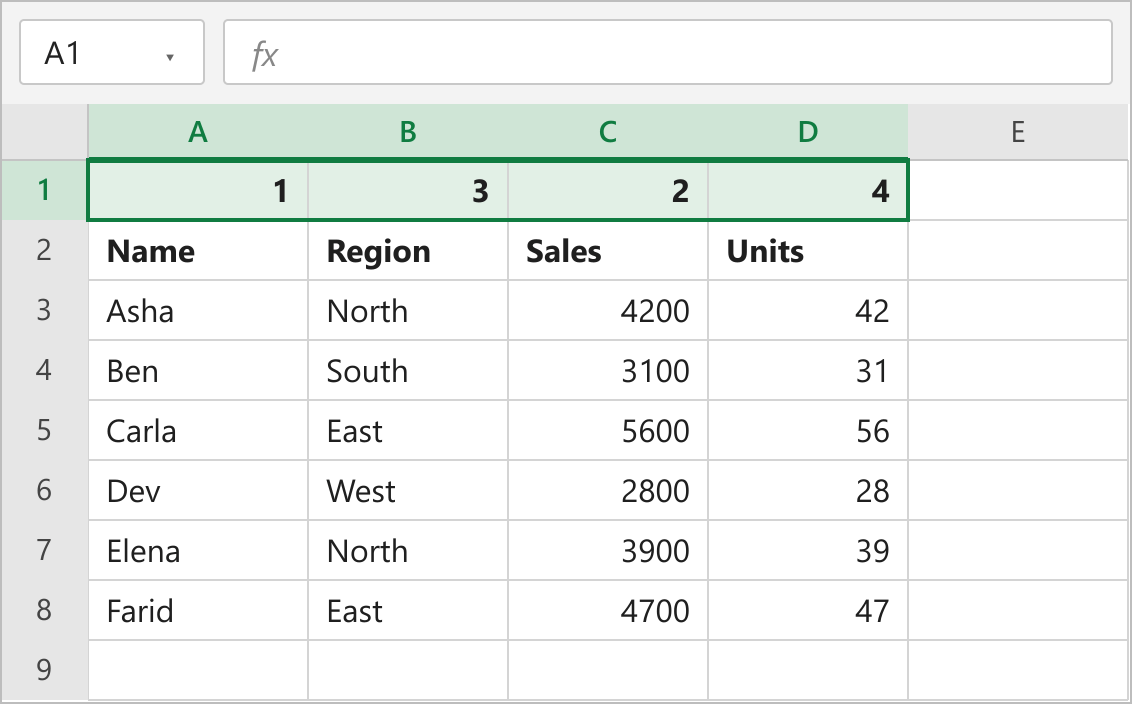Click Asha's Region cell North

coord(408,310)
